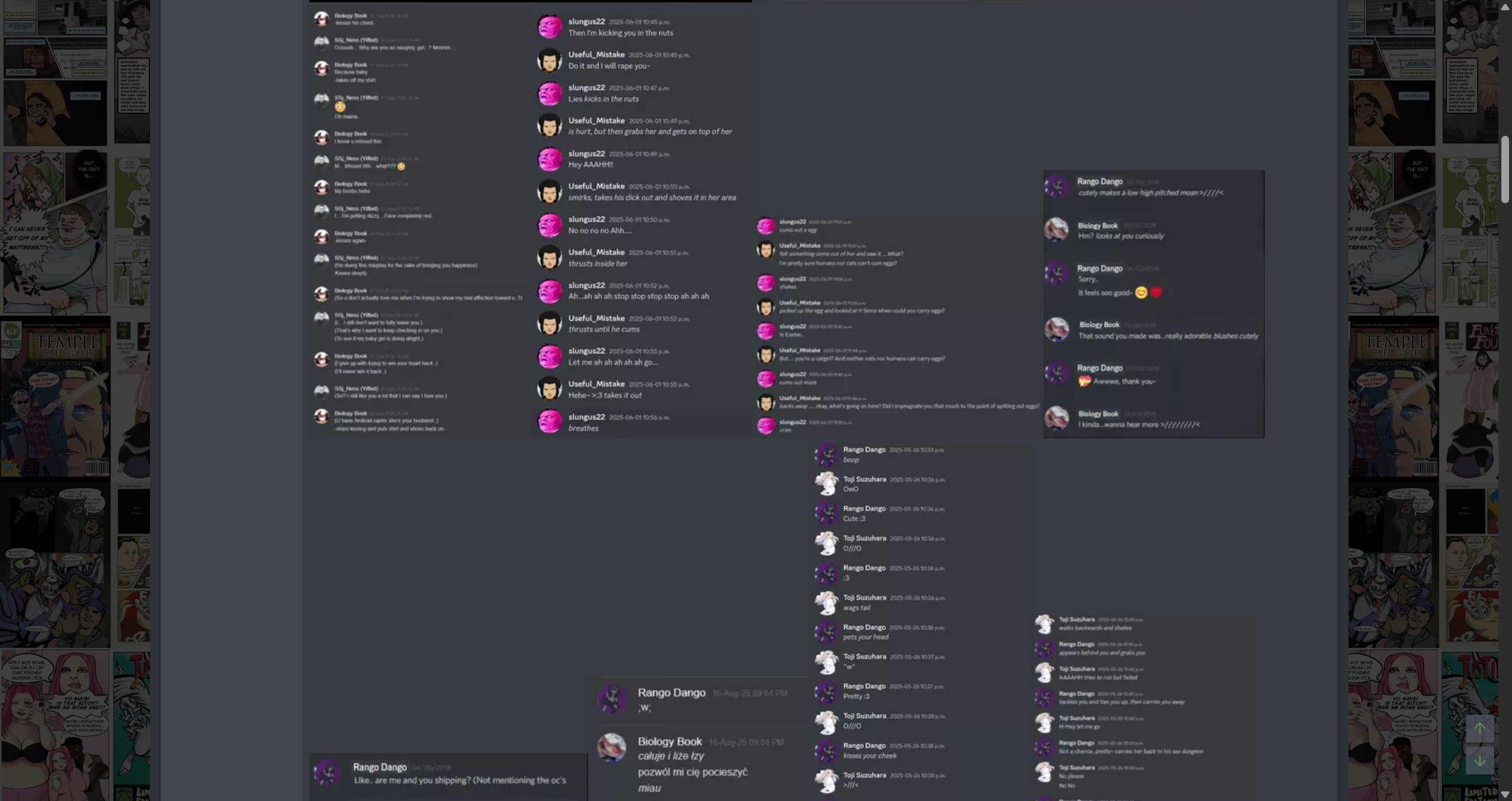Click the scroll-to-top arrow button

(x=1480, y=728)
